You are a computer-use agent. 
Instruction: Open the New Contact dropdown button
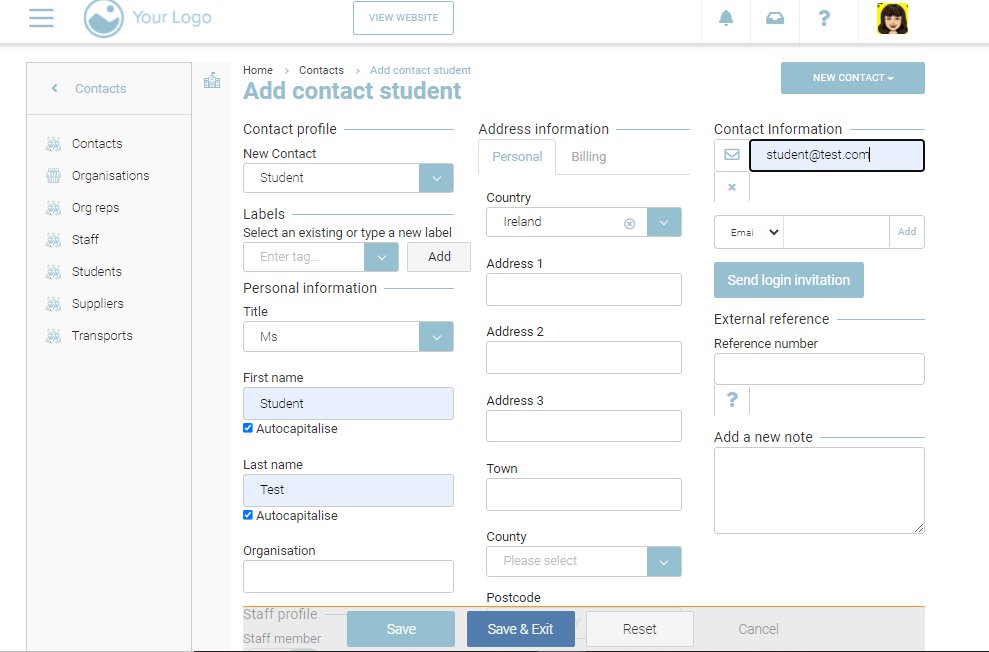[x=852, y=78]
